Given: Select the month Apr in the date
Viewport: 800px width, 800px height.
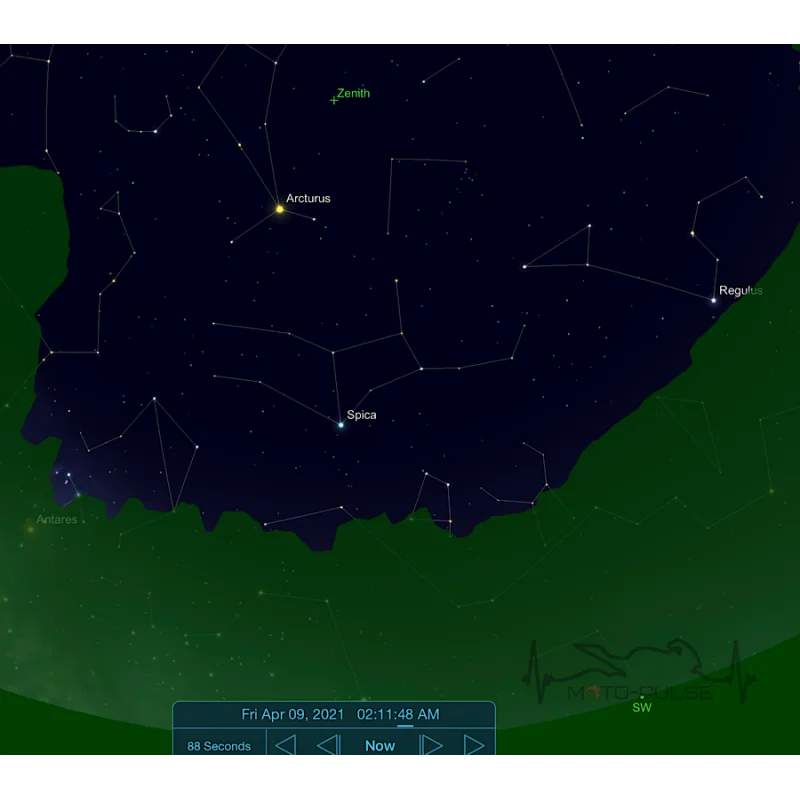Looking at the screenshot, I should coord(271,714).
